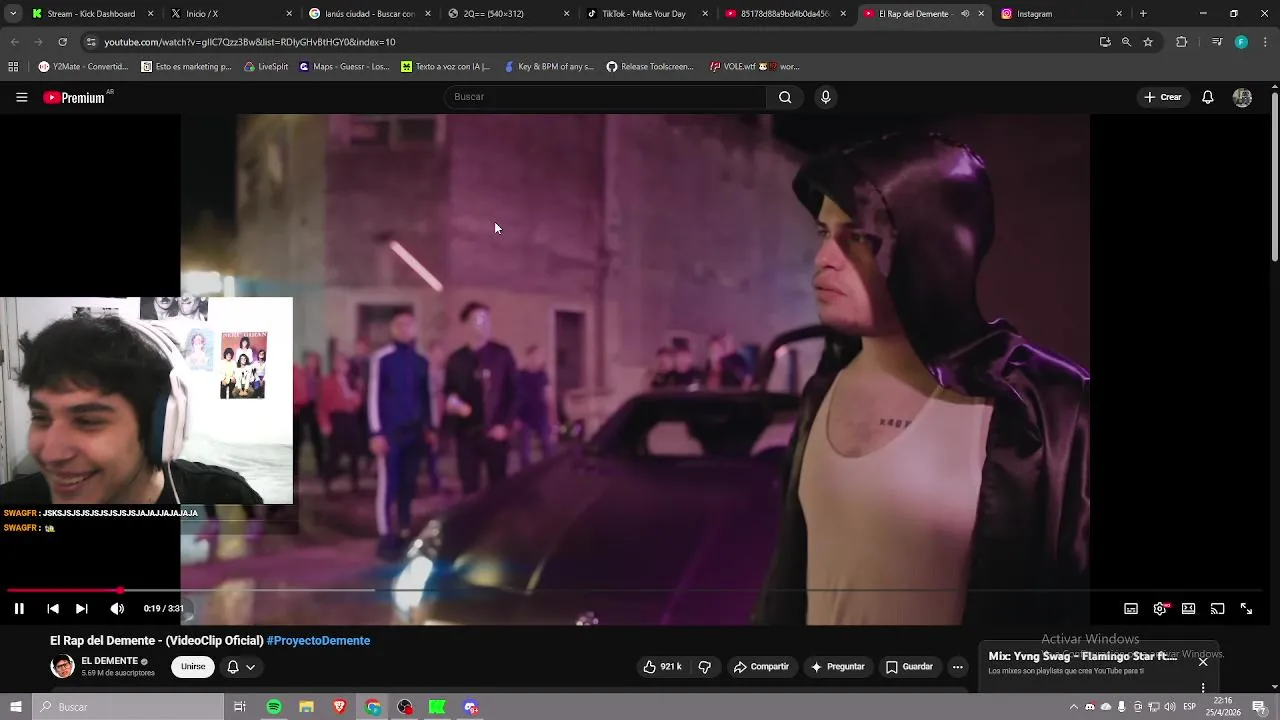Open the Crear upload button
1280x720 pixels.
(1163, 97)
